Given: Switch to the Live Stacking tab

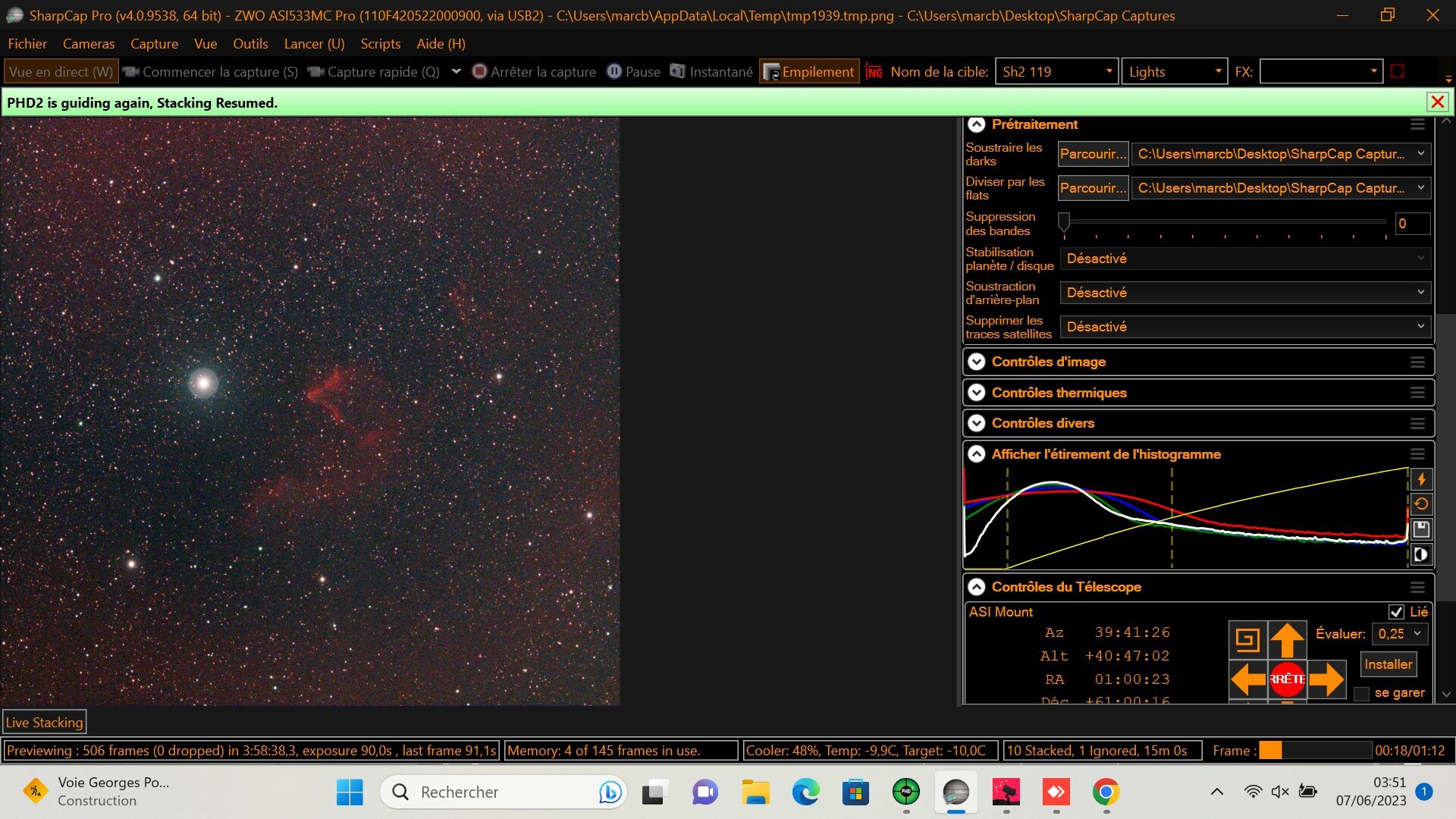Looking at the screenshot, I should 44,723.
